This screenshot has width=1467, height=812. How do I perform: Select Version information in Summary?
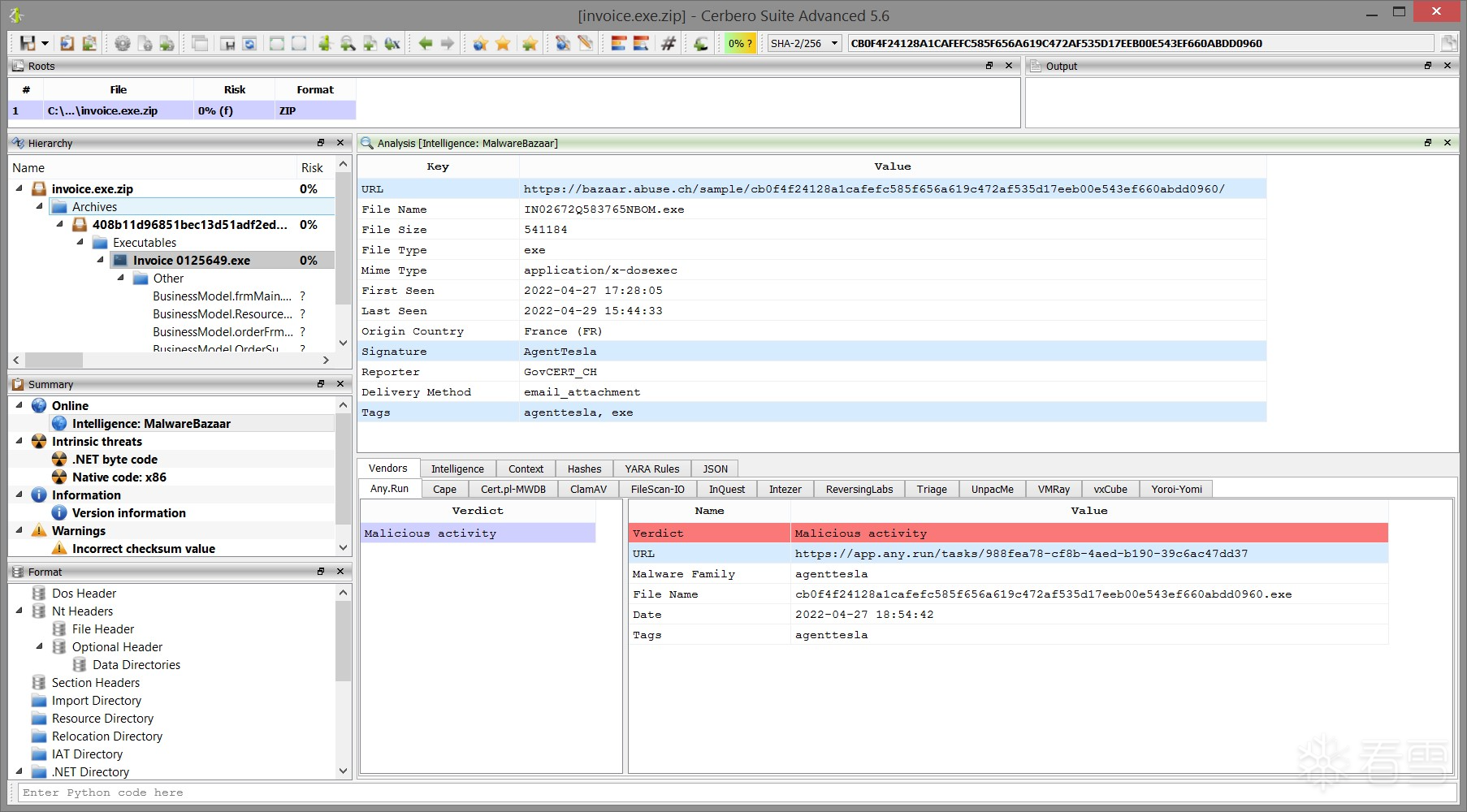pos(128,513)
